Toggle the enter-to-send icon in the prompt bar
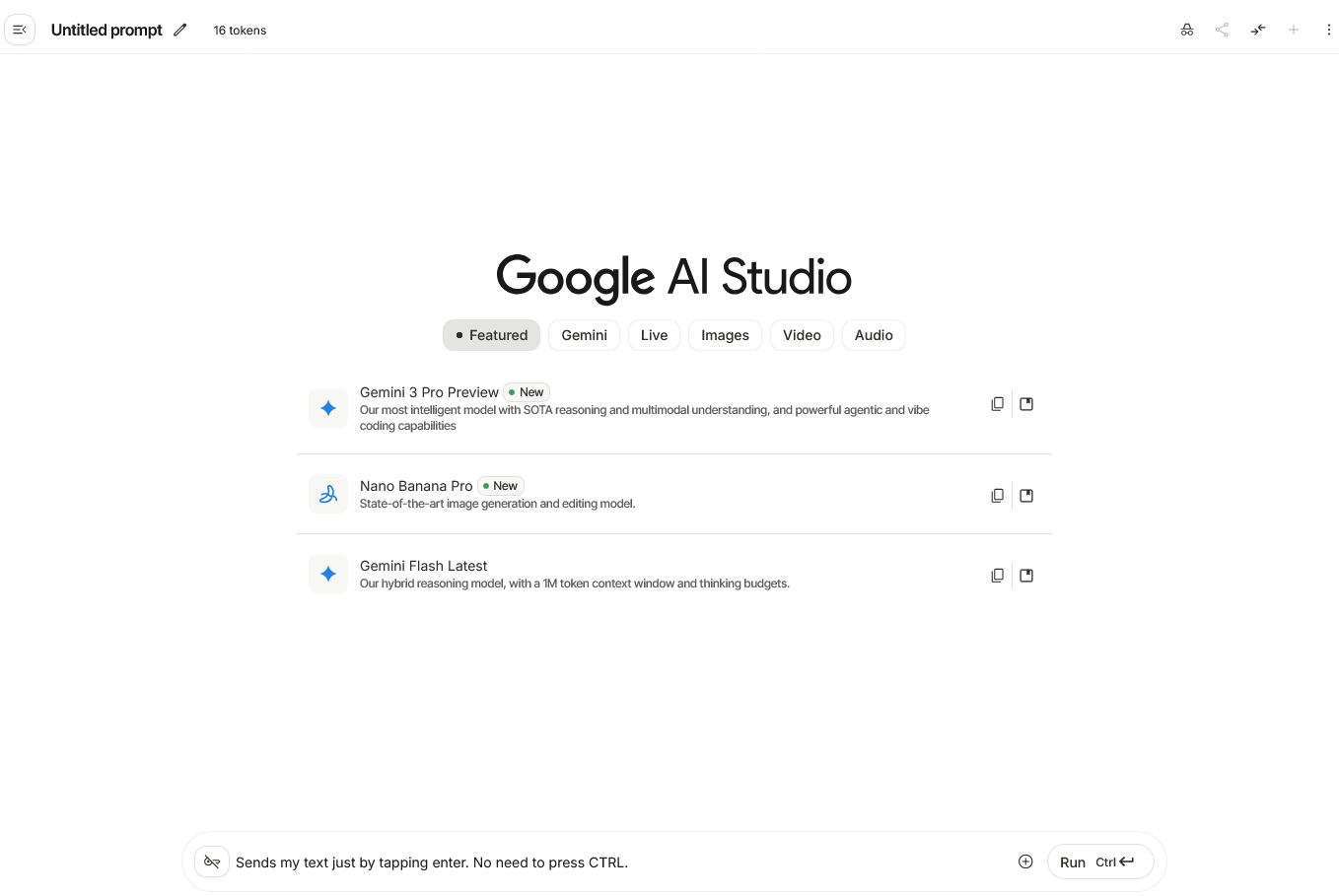The image size is (1339, 896). (x=212, y=862)
